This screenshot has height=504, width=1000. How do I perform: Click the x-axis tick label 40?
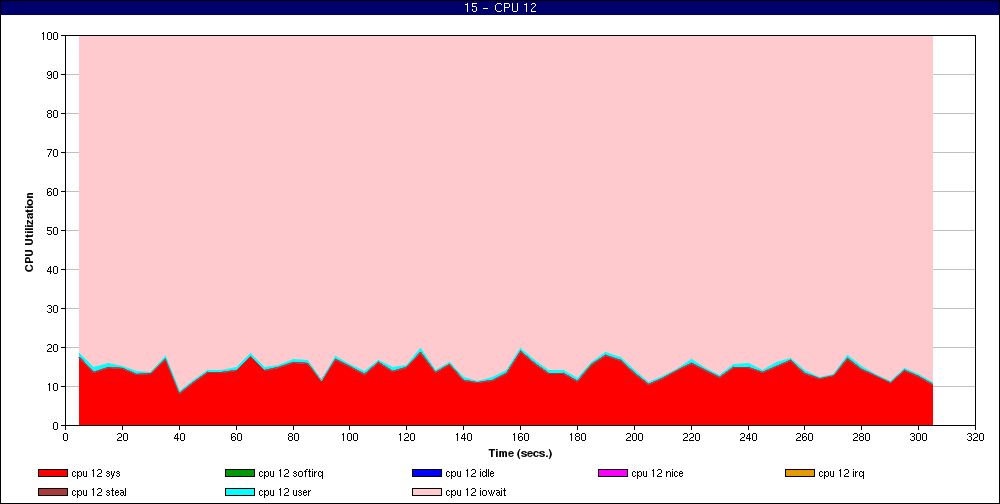click(x=179, y=437)
